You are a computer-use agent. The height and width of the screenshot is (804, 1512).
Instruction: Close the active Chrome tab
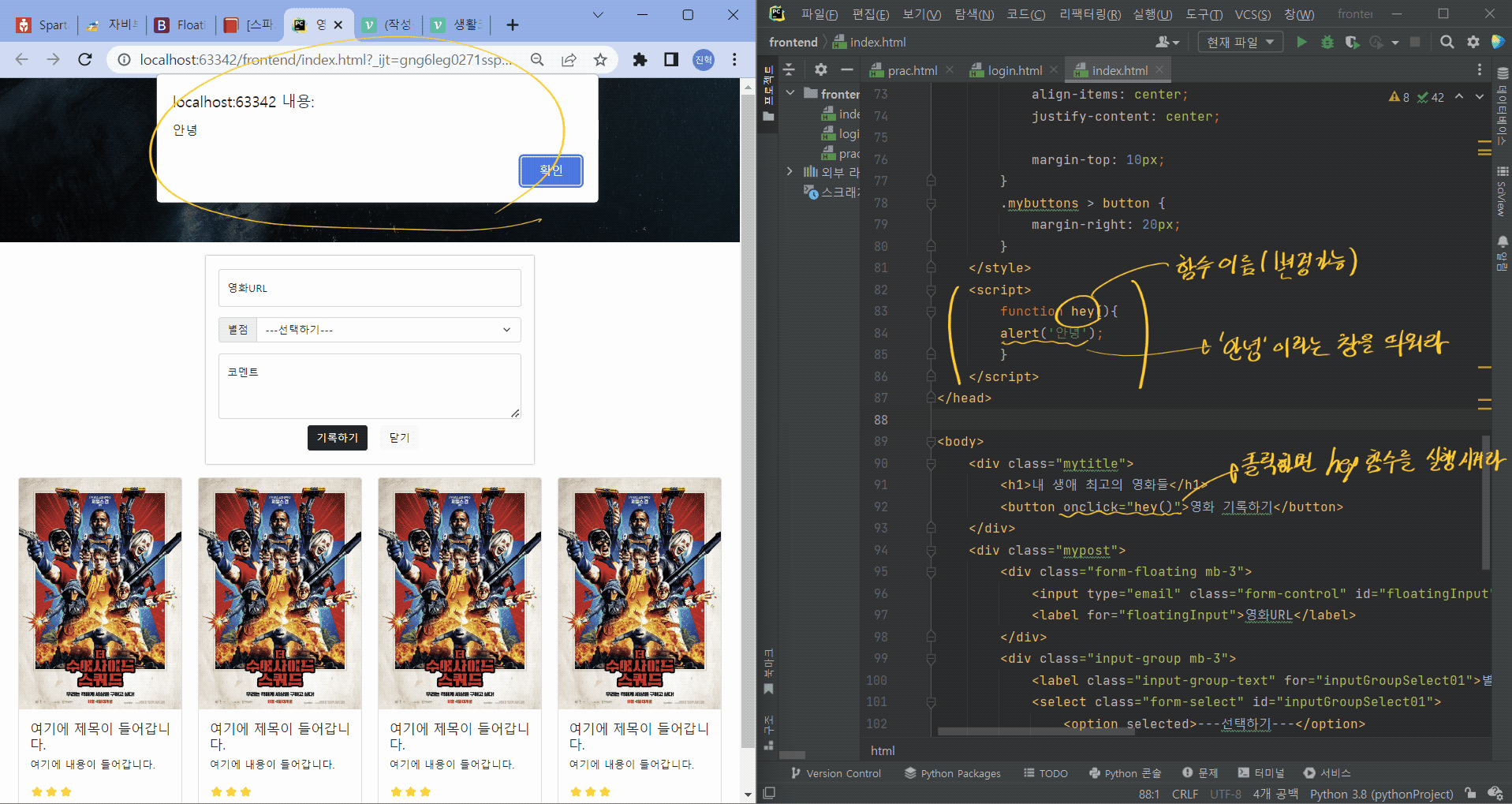338,25
